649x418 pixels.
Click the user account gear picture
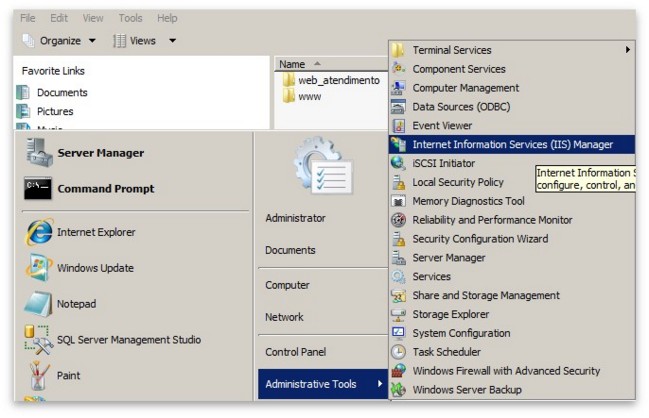coord(323,166)
